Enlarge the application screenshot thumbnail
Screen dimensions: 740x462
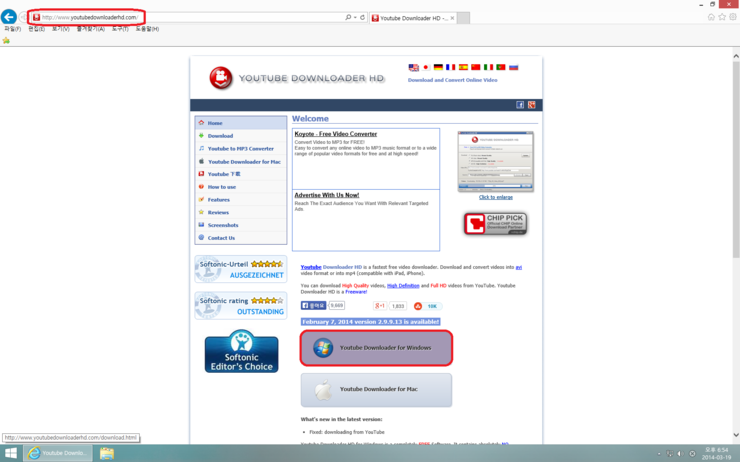[496, 161]
